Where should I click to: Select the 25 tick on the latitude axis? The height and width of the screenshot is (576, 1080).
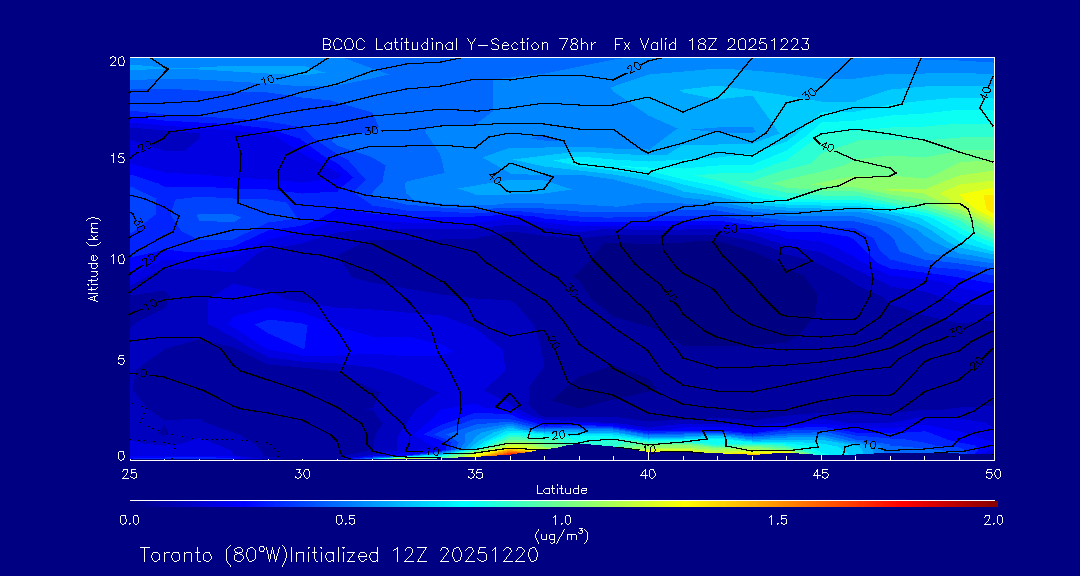129,473
